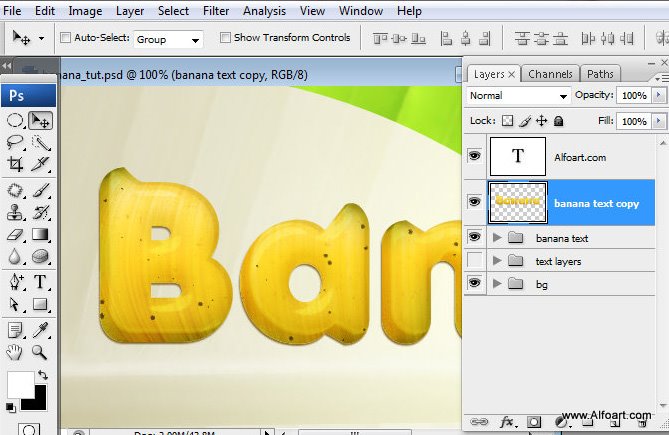Open the Fill slider arrow

(659, 122)
